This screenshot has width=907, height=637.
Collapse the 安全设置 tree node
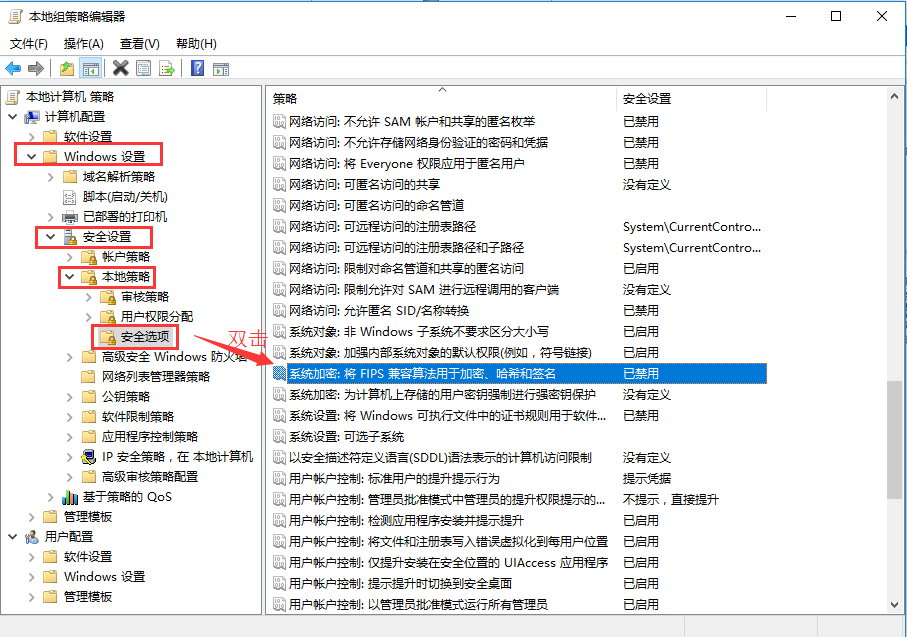coord(50,237)
